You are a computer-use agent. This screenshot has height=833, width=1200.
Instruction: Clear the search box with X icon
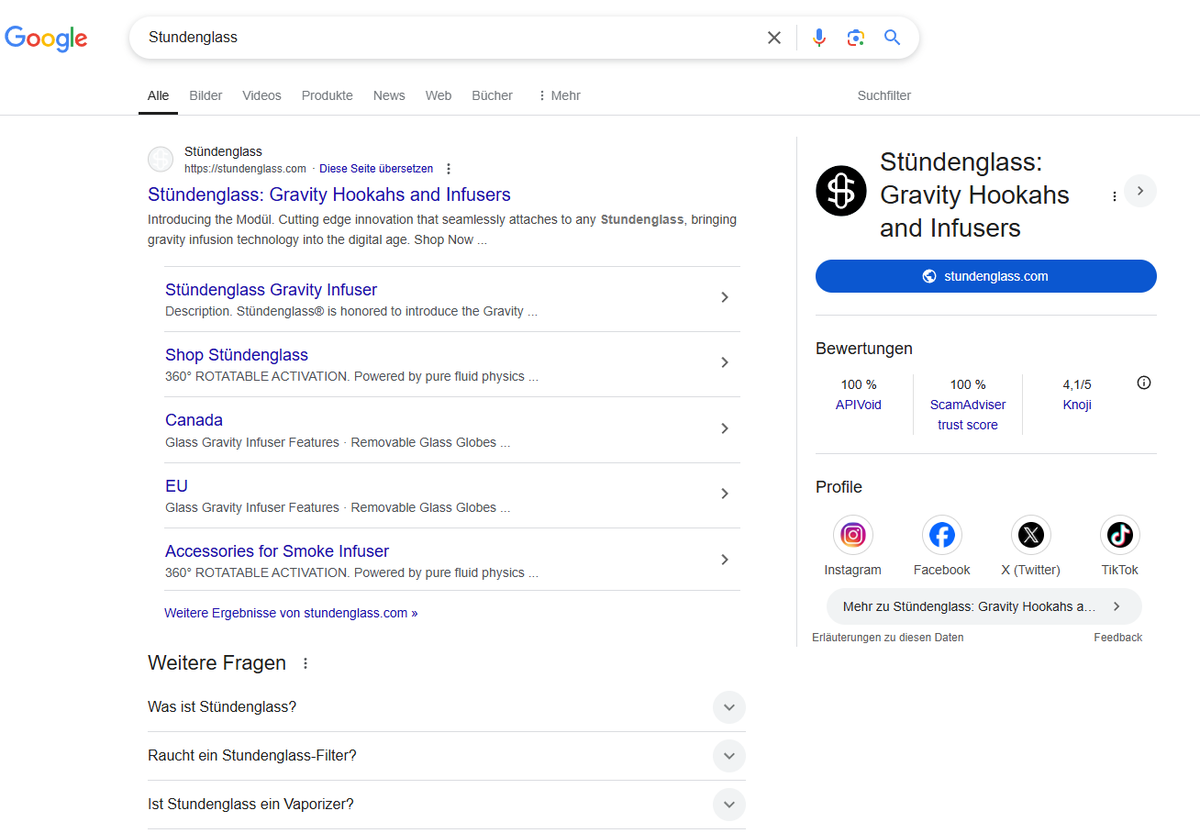774,38
